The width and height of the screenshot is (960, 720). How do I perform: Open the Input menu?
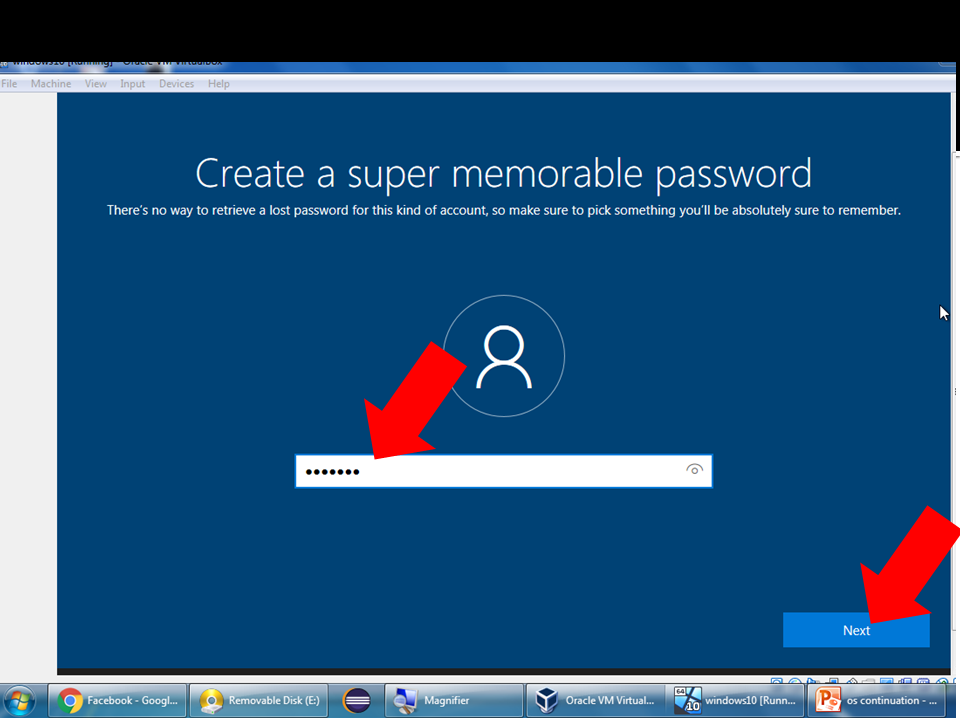[x=133, y=83]
